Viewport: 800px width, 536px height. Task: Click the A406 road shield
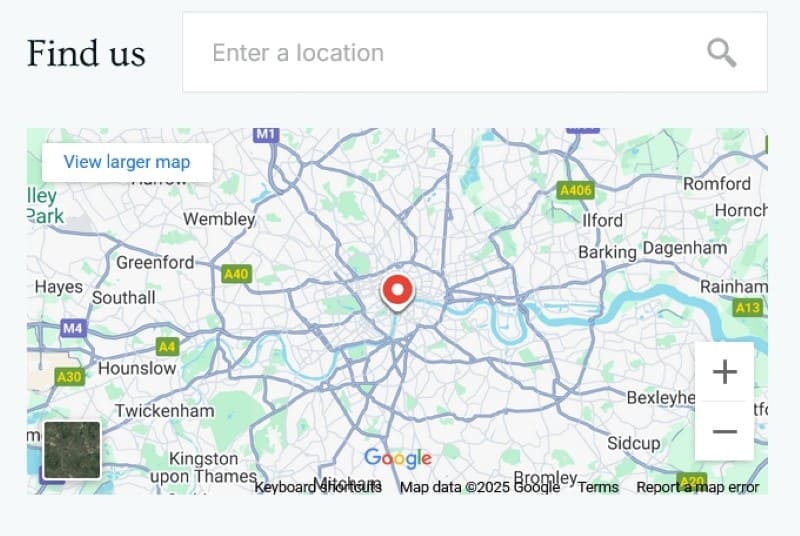[575, 189]
